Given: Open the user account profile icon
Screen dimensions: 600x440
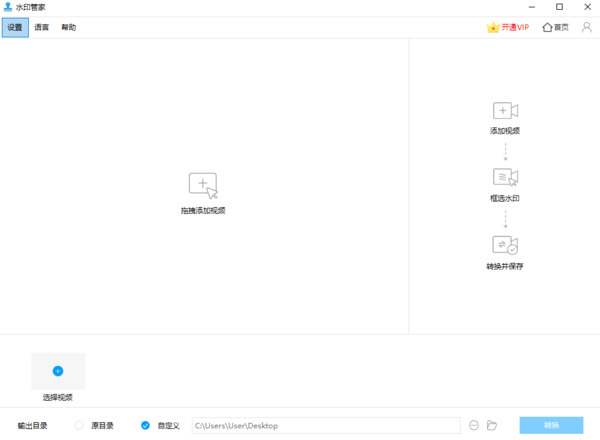Looking at the screenshot, I should [x=587, y=28].
